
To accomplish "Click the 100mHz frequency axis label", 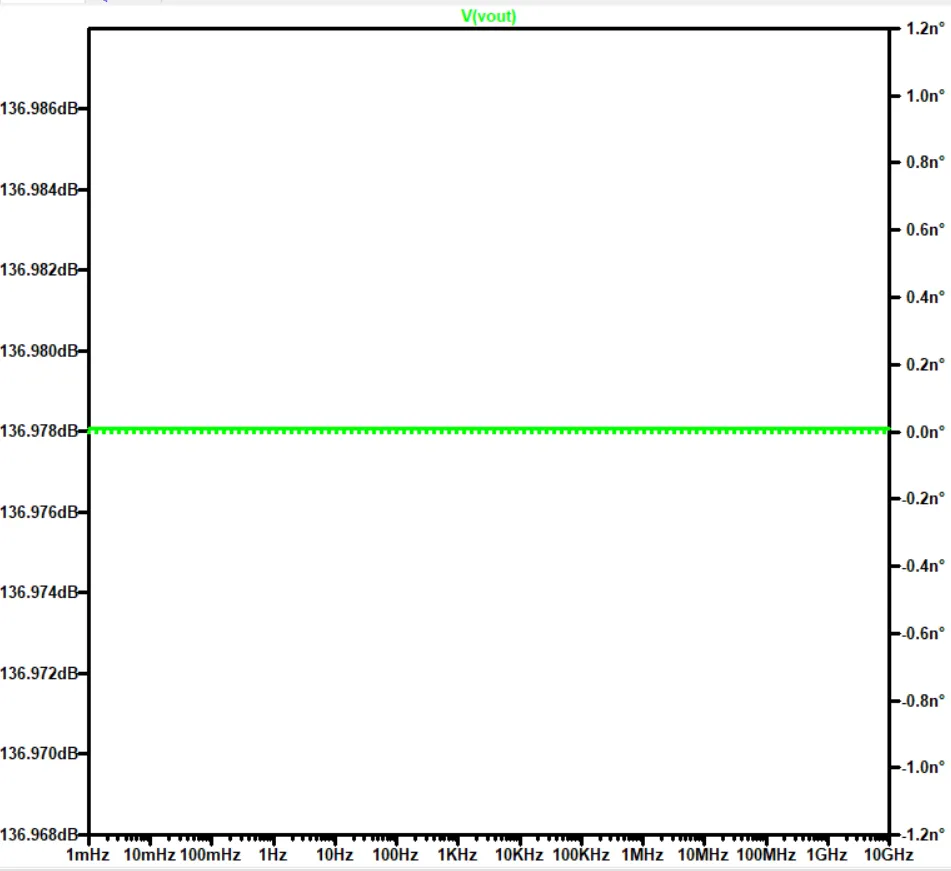I will click(x=210, y=855).
